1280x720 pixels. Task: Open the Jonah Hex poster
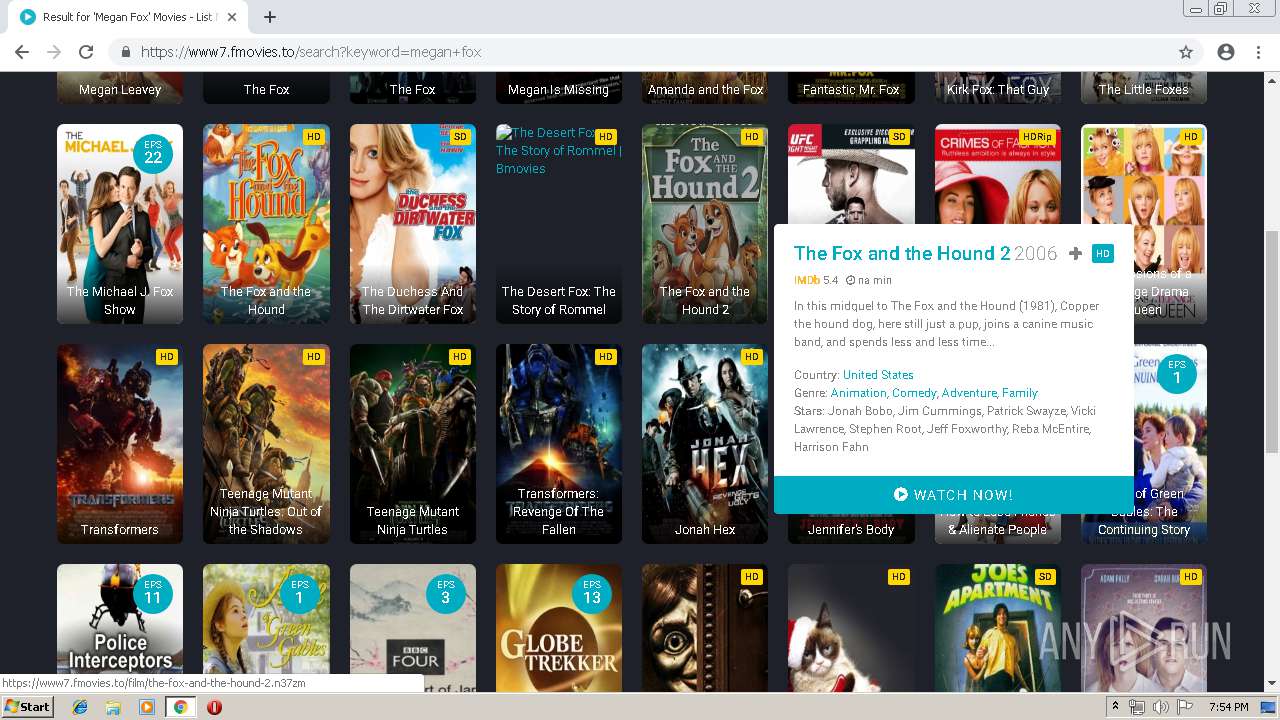click(x=705, y=444)
